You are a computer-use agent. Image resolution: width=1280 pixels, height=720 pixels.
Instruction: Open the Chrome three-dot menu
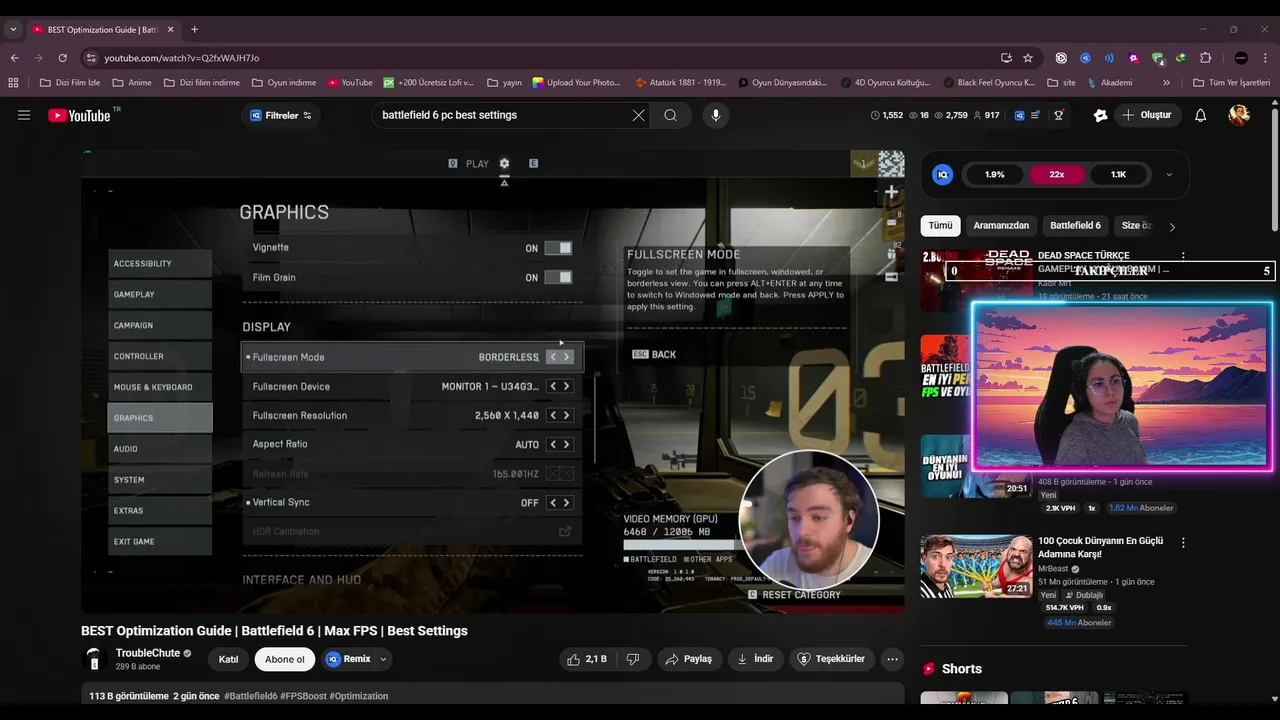point(1266,58)
